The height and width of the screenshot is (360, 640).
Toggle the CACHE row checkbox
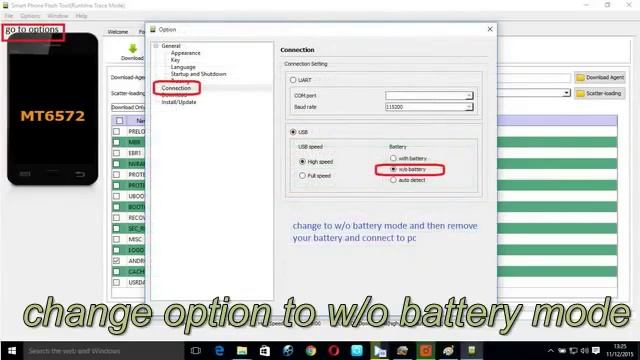[x=117, y=271]
